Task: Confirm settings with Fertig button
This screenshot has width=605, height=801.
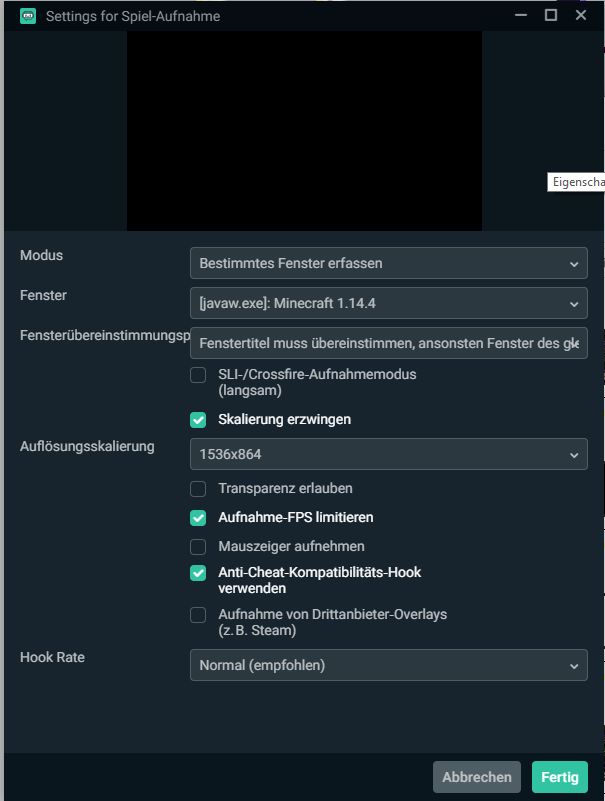Action: pyautogui.click(x=560, y=777)
